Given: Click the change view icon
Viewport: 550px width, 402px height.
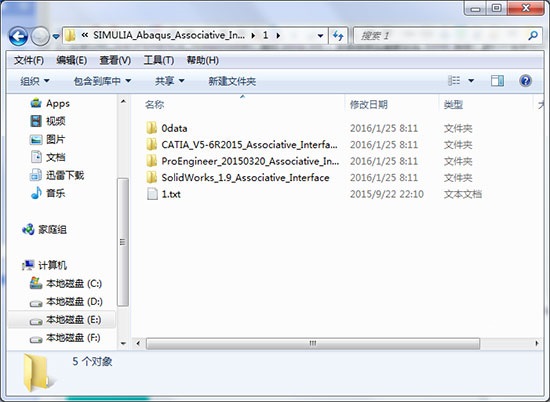Looking at the screenshot, I should [x=454, y=81].
